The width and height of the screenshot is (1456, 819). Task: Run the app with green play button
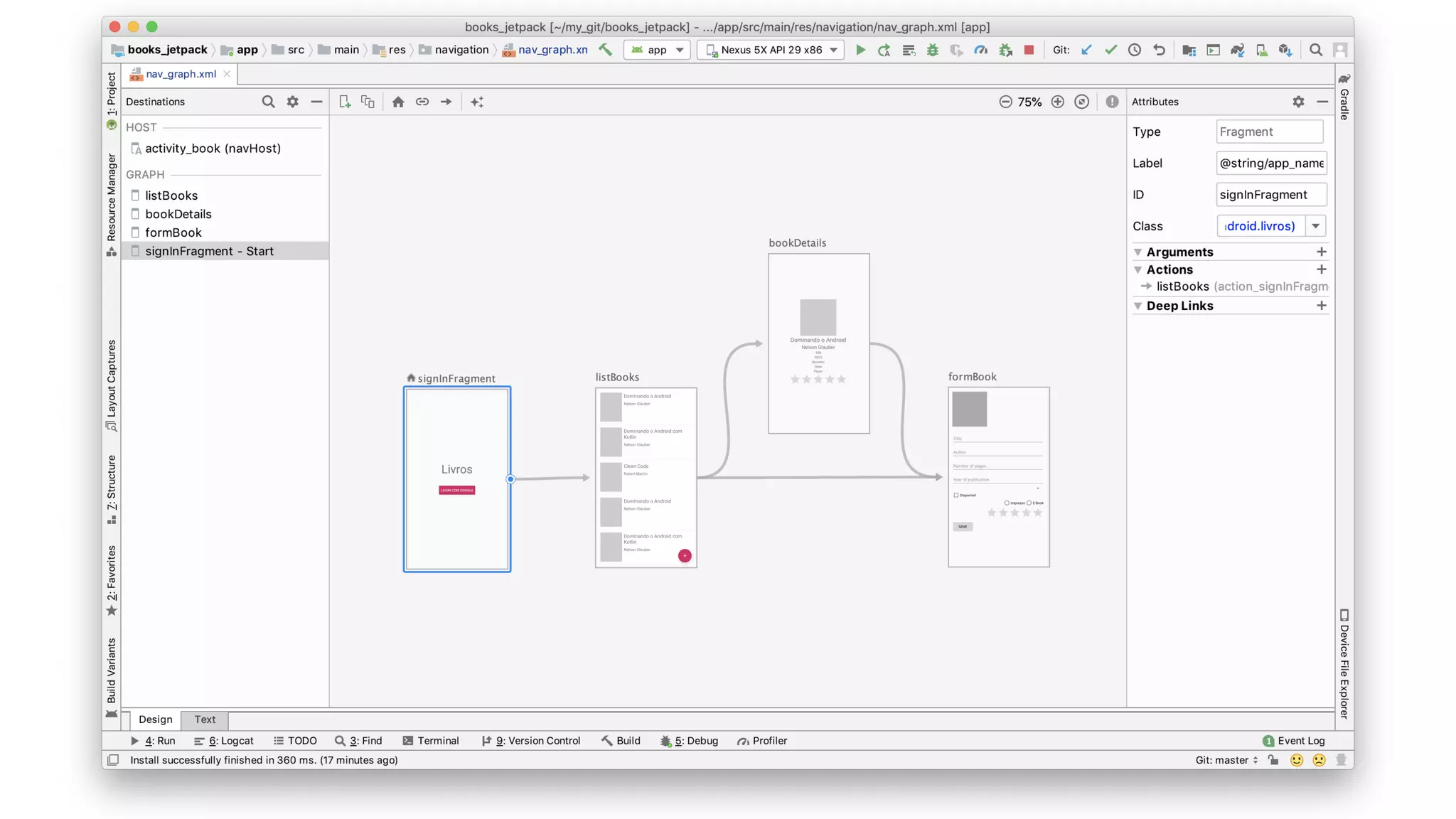tap(860, 50)
